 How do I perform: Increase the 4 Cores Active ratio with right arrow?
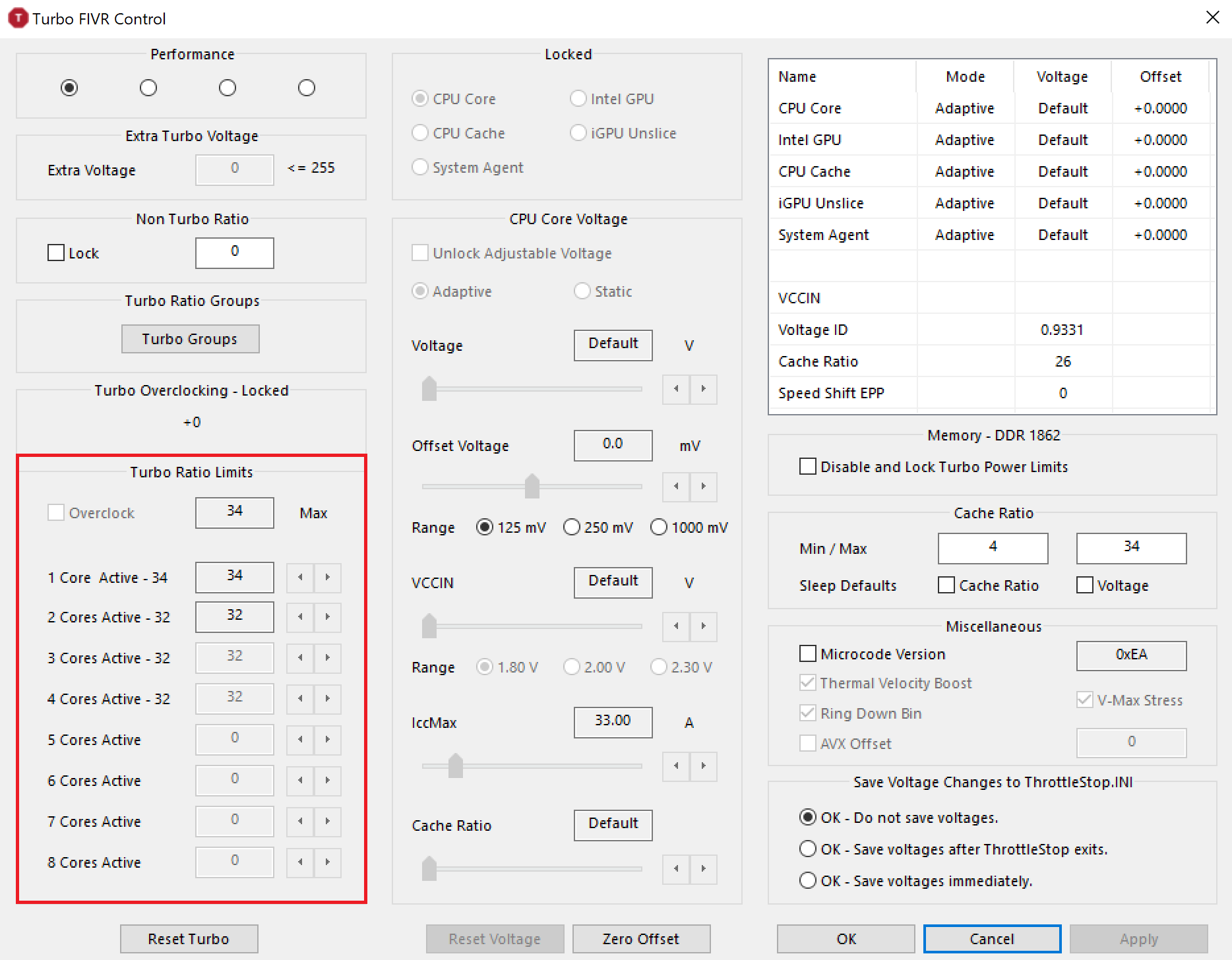[x=328, y=699]
